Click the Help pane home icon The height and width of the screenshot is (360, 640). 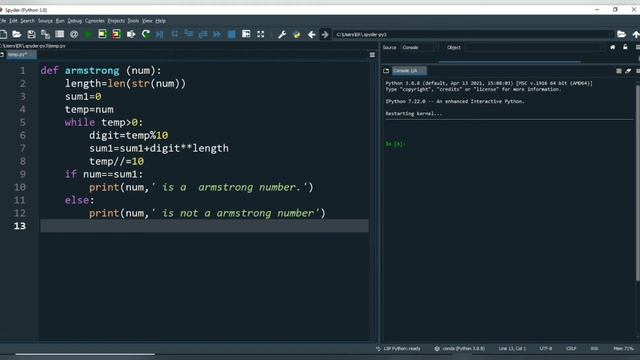click(x=613, y=47)
